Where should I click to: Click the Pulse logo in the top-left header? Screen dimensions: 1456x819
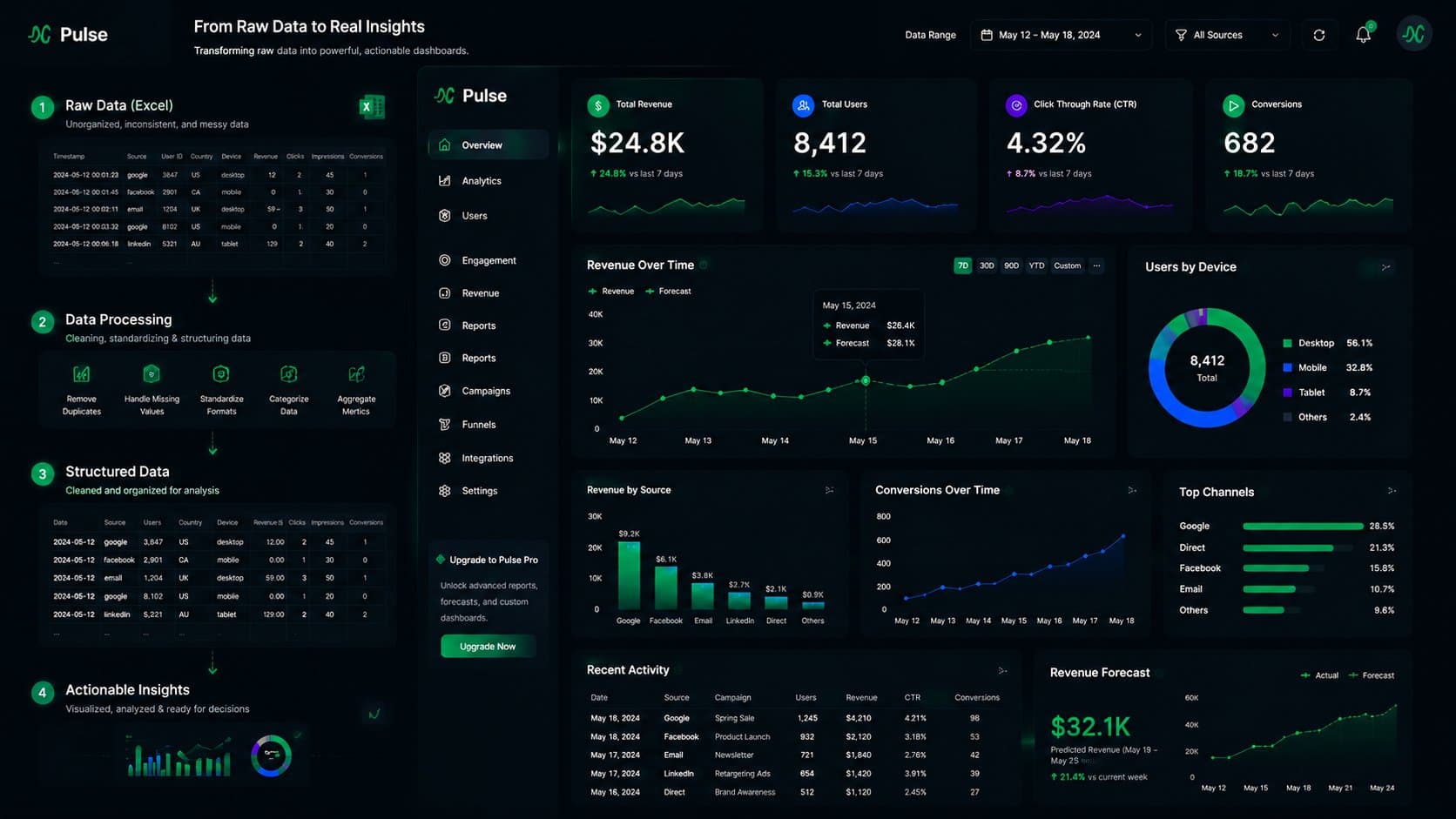(68, 35)
